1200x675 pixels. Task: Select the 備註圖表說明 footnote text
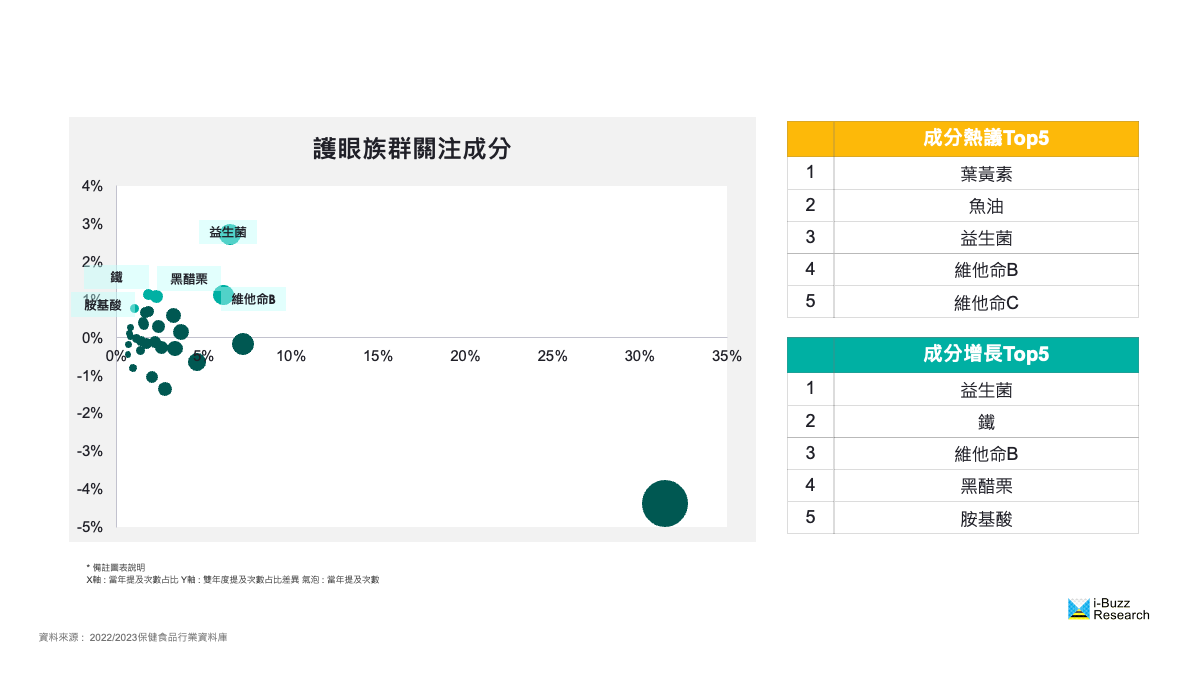[x=116, y=567]
